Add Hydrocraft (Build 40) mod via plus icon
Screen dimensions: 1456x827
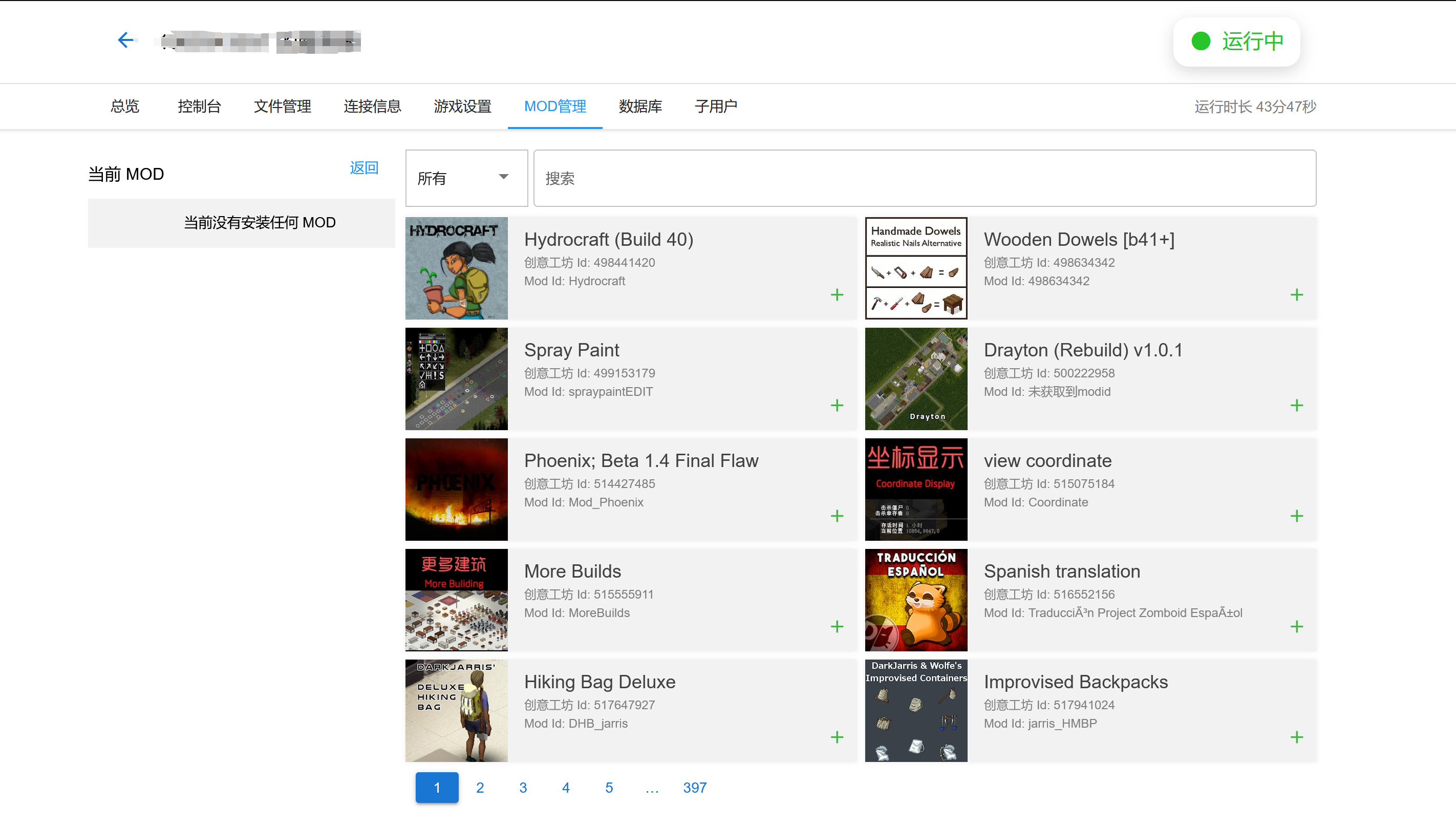click(837, 295)
